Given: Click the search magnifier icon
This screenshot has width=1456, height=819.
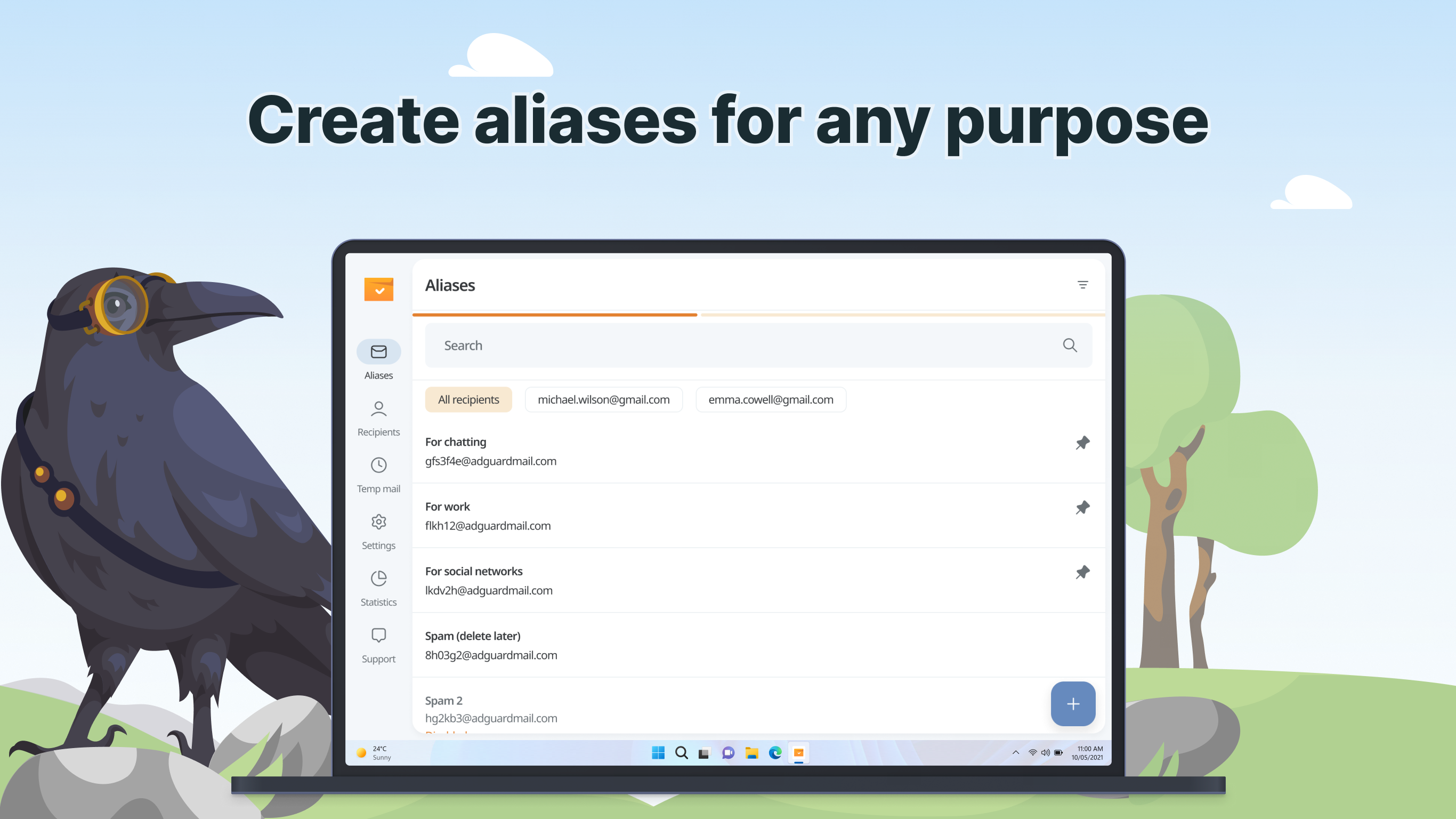Looking at the screenshot, I should 1070,345.
